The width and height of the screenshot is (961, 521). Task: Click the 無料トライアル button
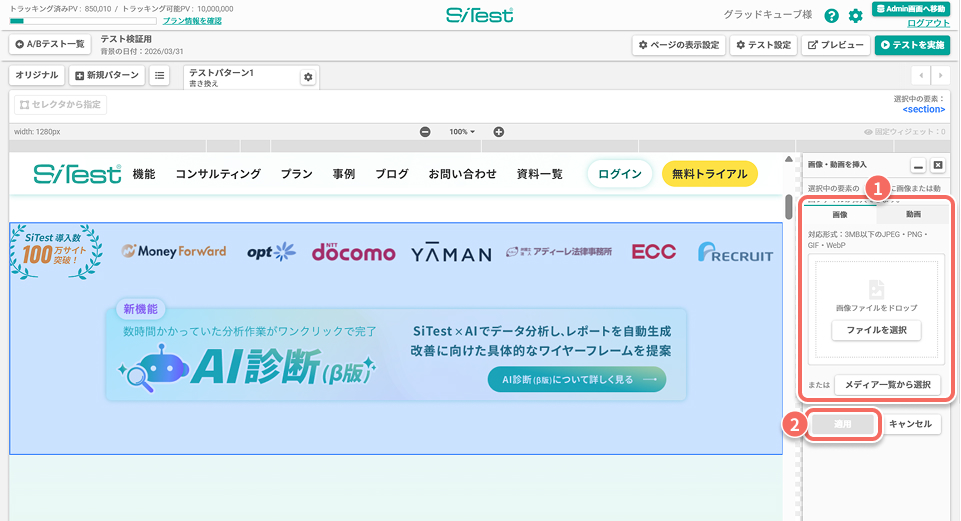tap(710, 174)
